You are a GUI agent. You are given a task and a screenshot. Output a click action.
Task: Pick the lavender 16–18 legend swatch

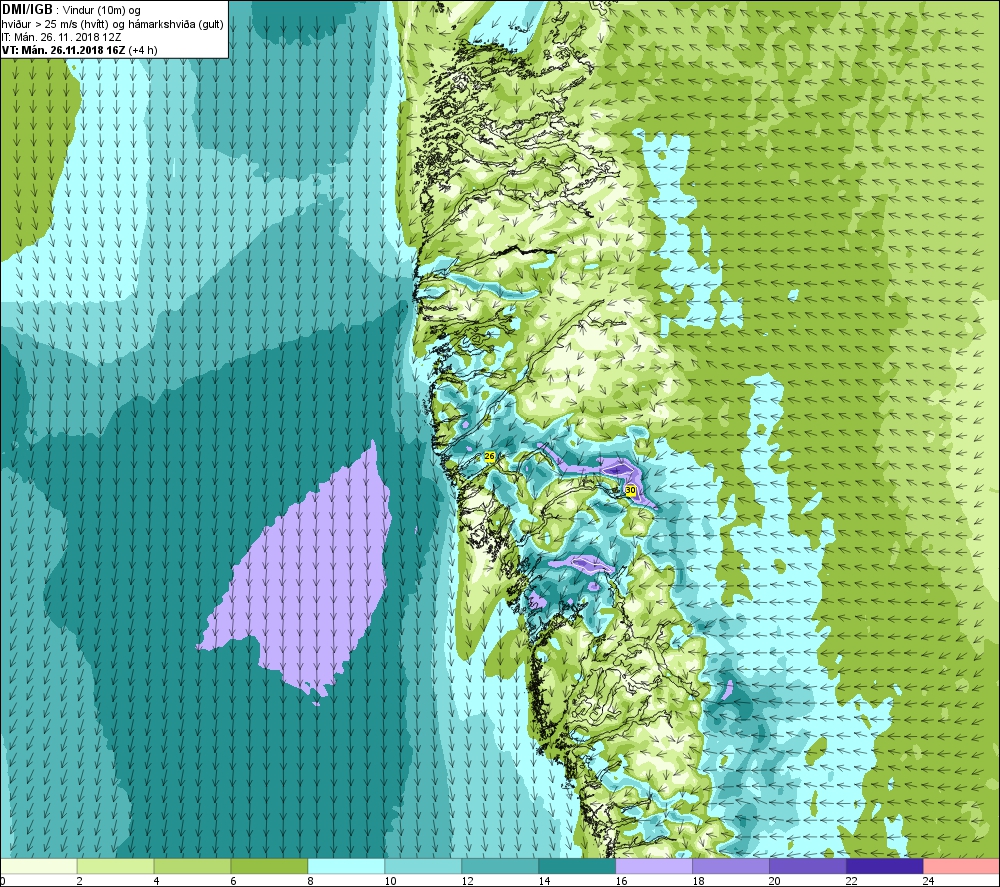tap(654, 866)
